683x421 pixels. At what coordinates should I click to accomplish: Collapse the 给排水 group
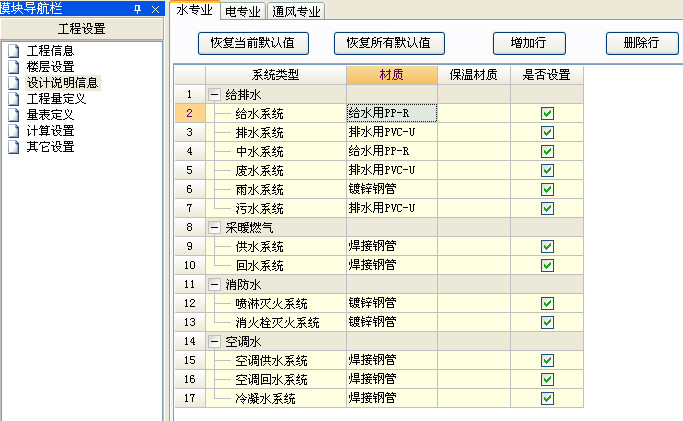pyautogui.click(x=214, y=94)
